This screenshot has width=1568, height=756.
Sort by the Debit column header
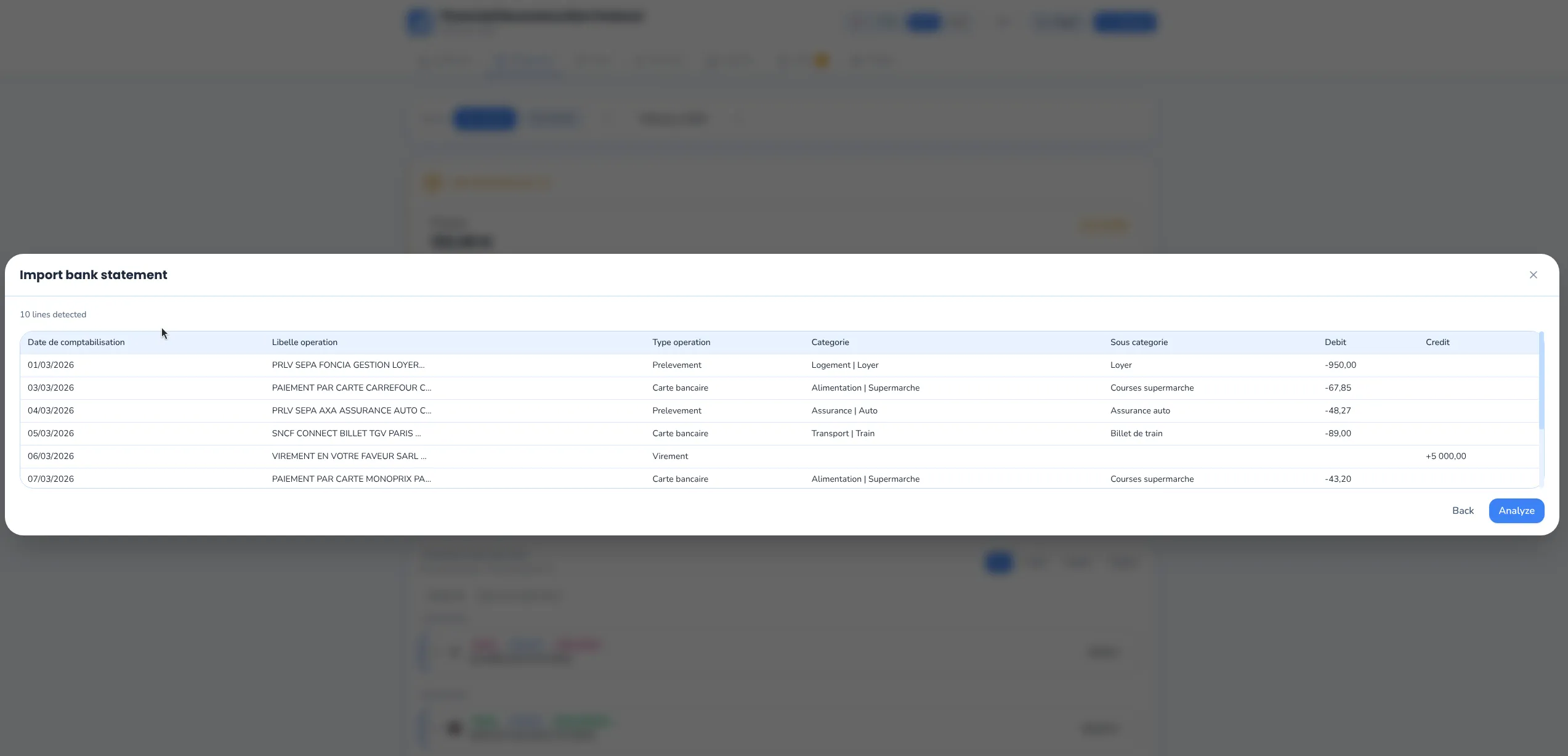1335,342
